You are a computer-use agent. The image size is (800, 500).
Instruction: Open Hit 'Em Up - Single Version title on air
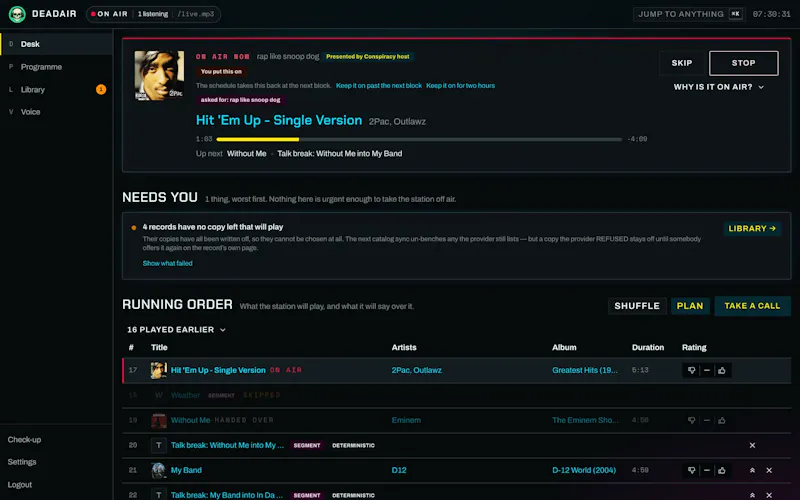[279, 120]
